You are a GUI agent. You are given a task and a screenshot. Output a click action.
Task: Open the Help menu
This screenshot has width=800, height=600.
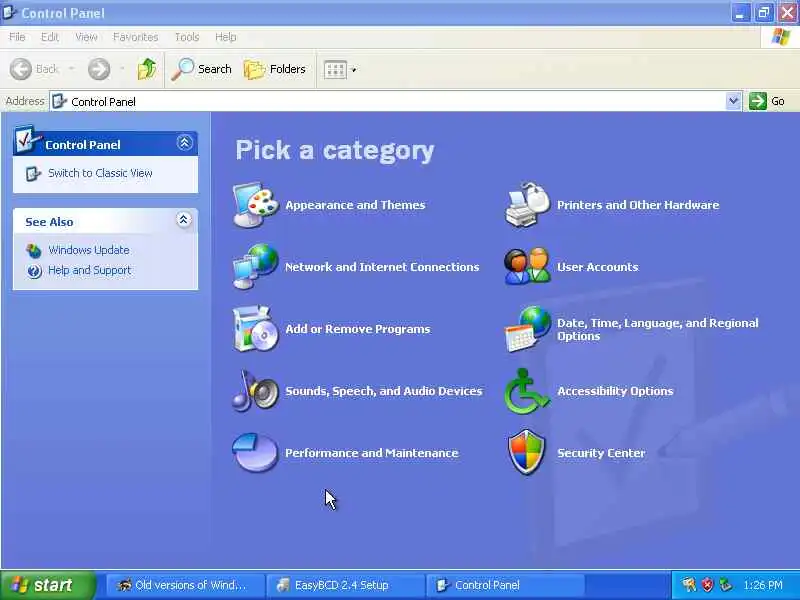[x=226, y=37]
